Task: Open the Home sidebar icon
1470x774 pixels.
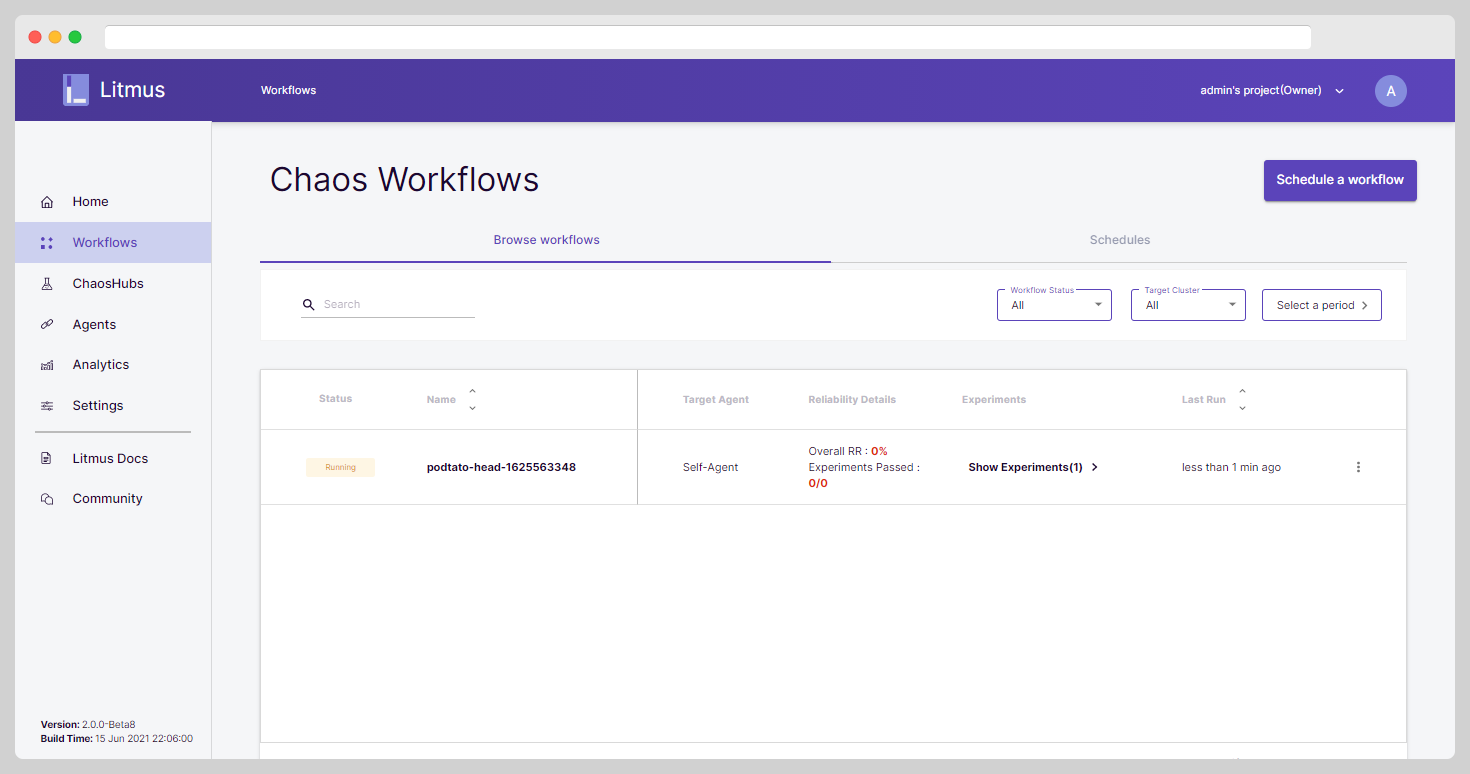Action: pos(47,202)
